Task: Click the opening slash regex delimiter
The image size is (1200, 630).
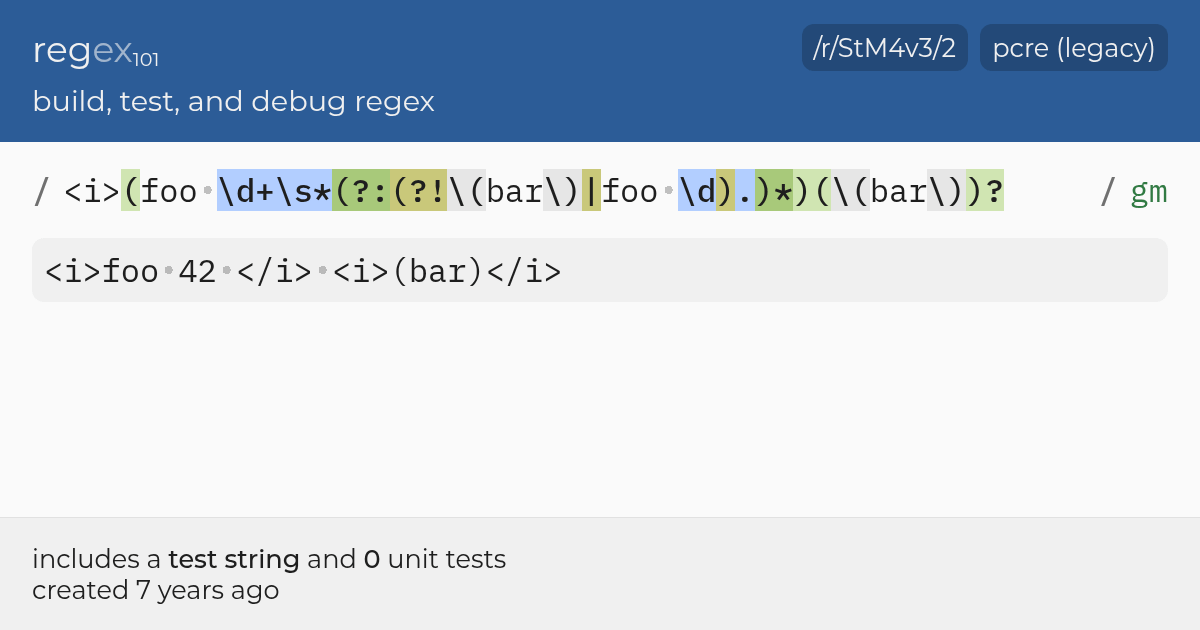Action: (41, 191)
